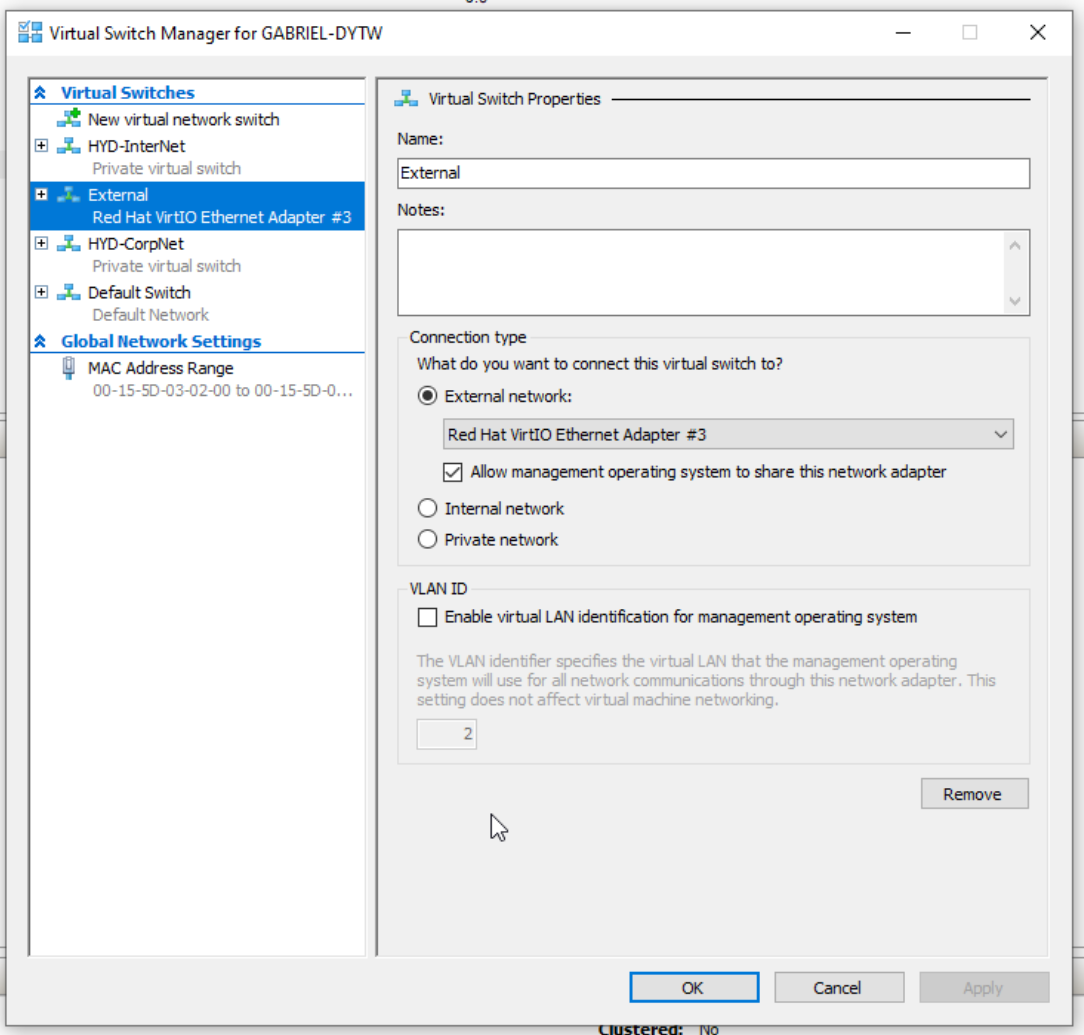
Task: Minimize the Virtual Switch Manager window
Action: (x=903, y=32)
